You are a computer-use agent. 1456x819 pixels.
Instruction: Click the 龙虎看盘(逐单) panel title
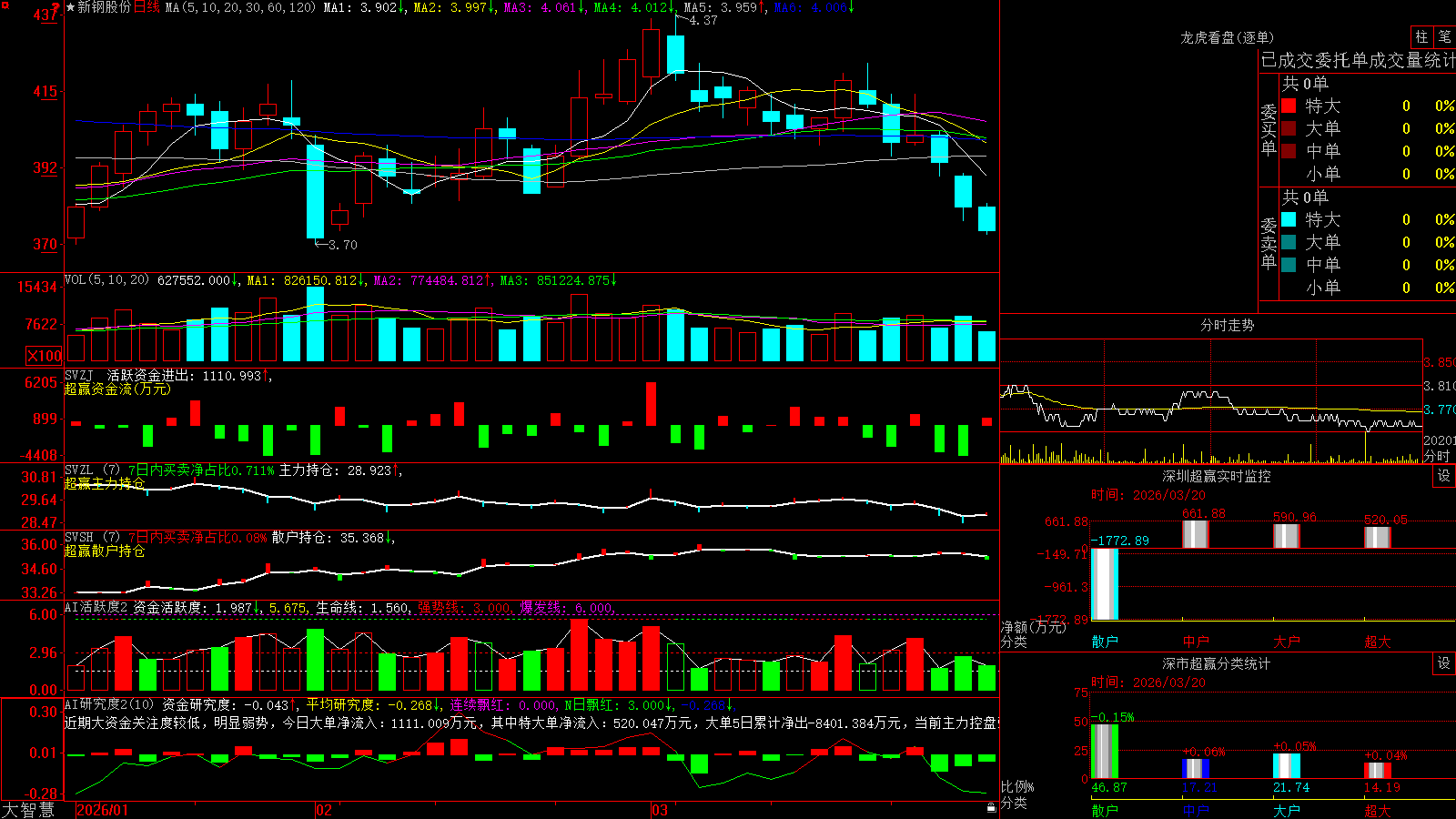[1227, 37]
